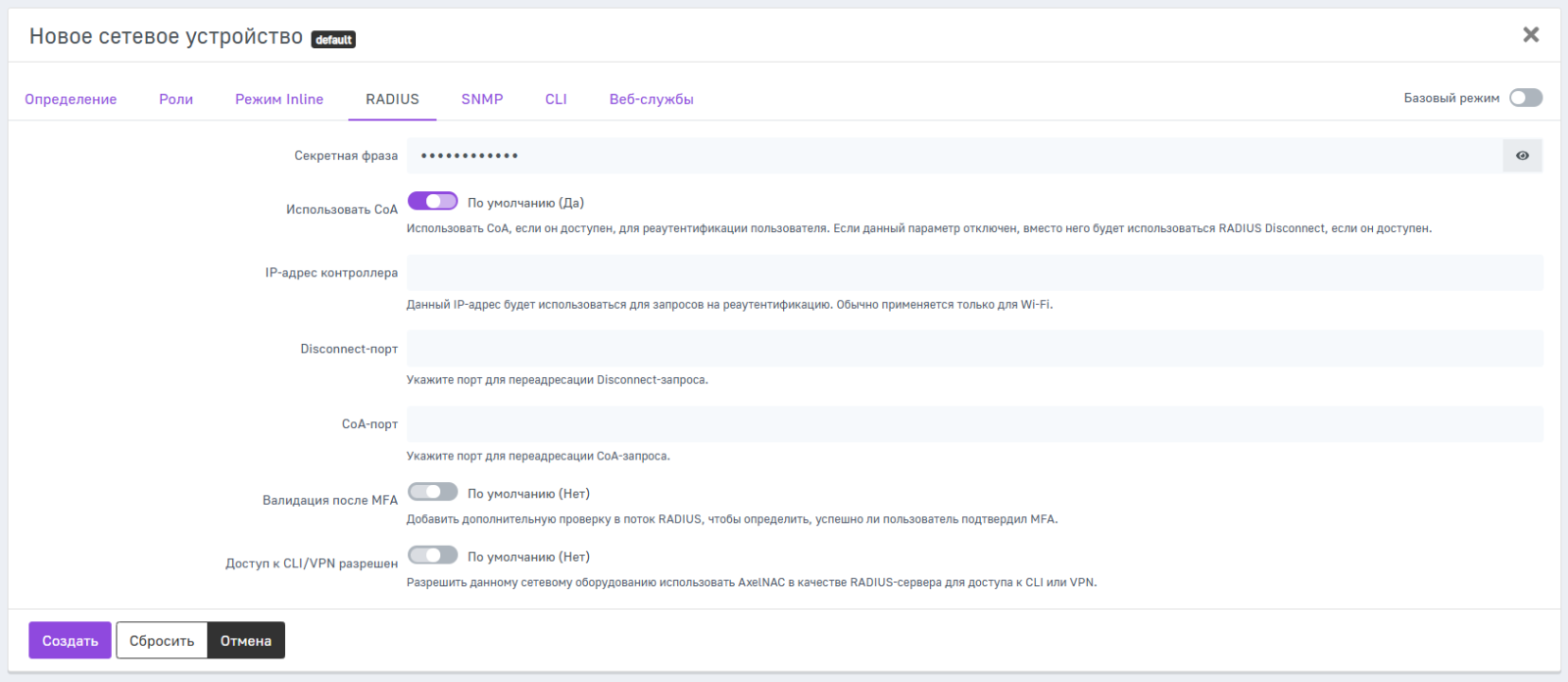This screenshot has height=682, width=1568.
Task: Reveal the secret phrase with eye icon
Action: pyautogui.click(x=1522, y=156)
